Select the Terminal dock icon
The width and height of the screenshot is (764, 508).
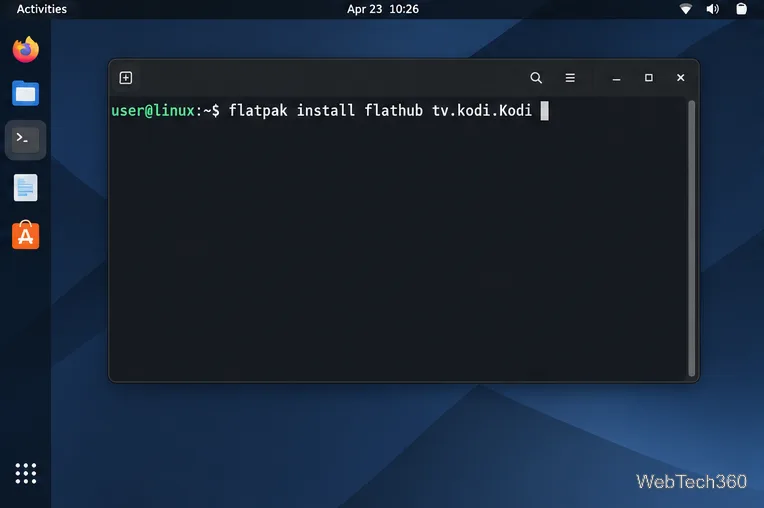[26, 140]
